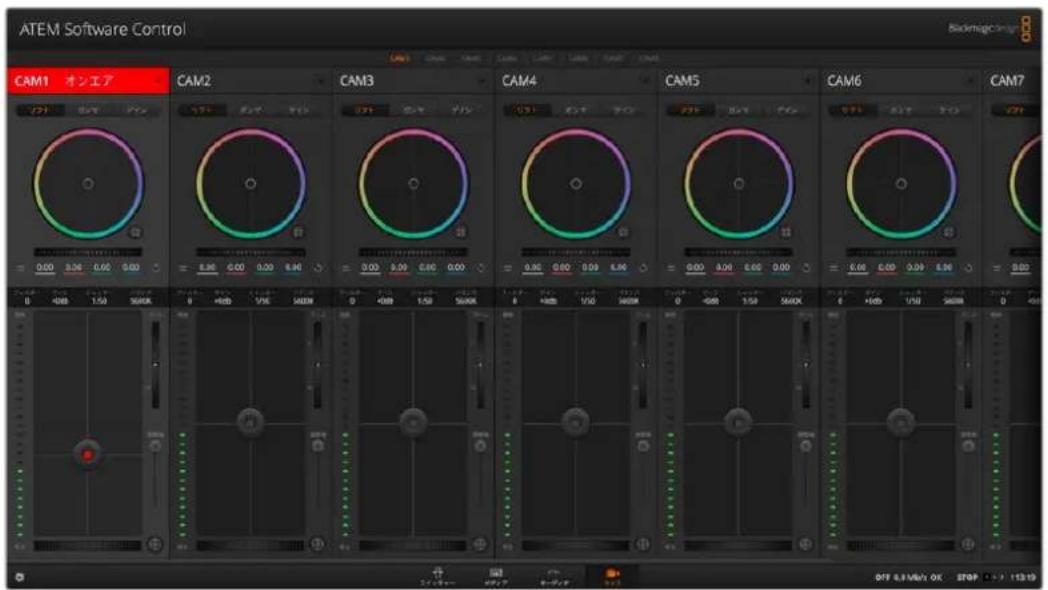Image resolution: width=1048 pixels, height=590 pixels.
Task: Select the Gamma tab in CAM2
Action: (251, 110)
